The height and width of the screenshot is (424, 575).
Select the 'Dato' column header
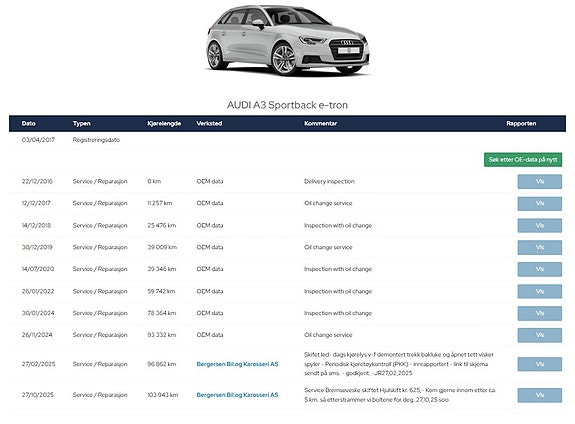29,124
